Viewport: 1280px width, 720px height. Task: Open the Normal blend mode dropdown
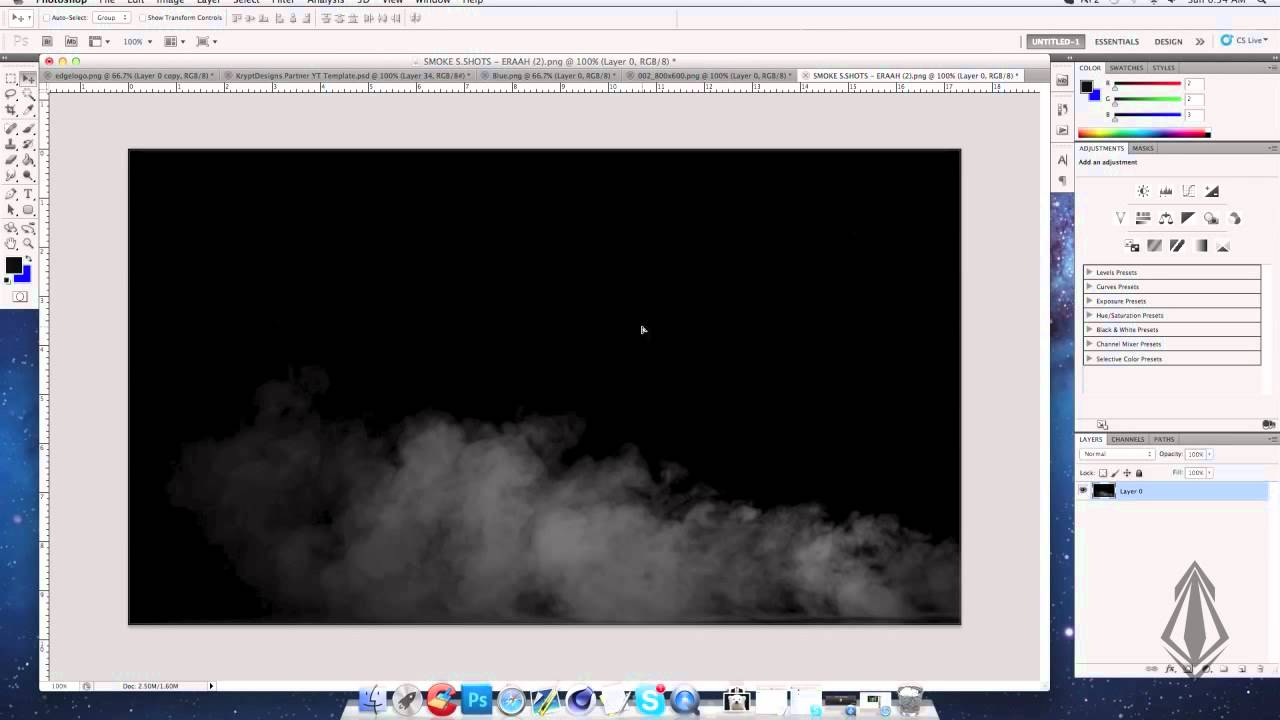1117,454
